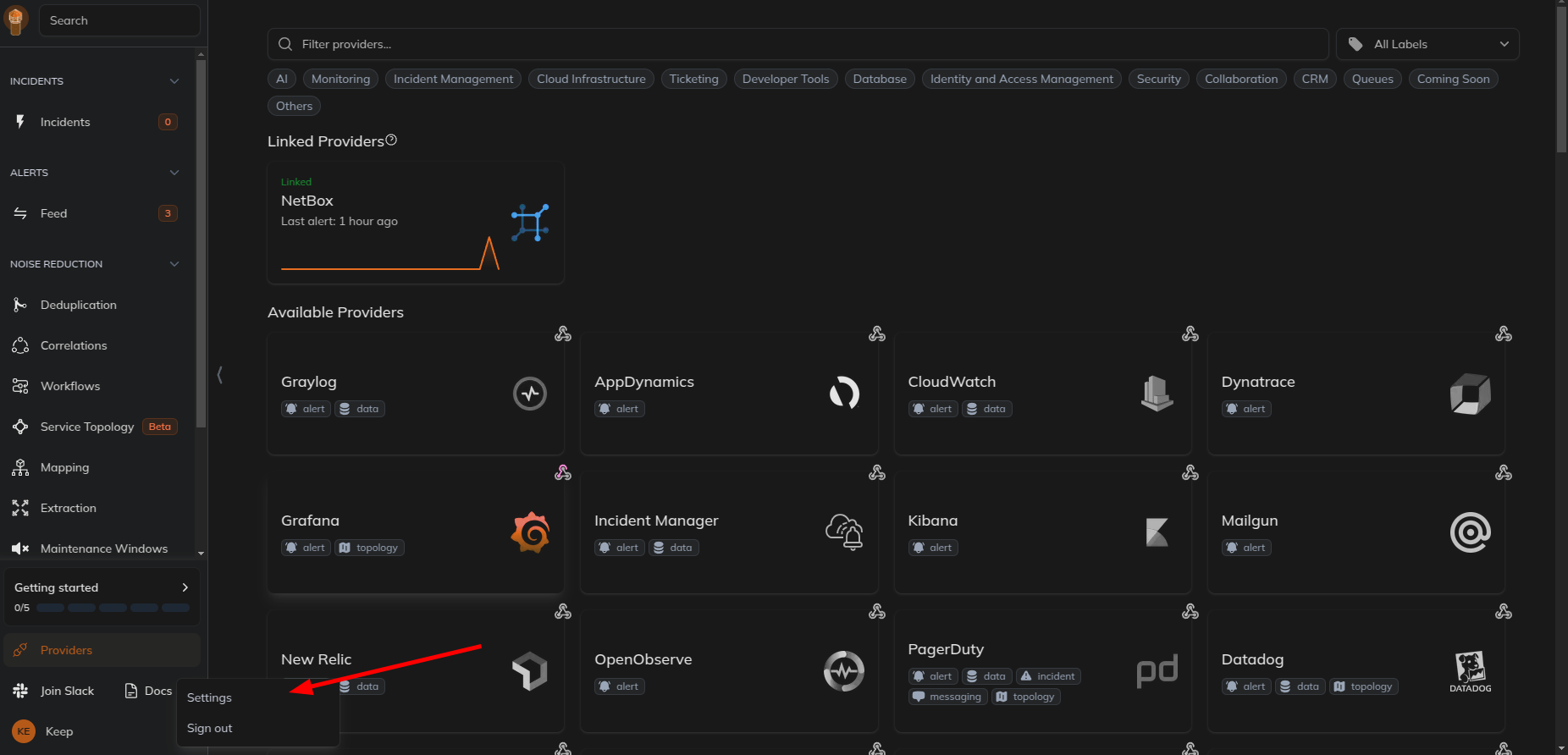Click the Incident Manager bell icon
This screenshot has width=1568, height=755.
pyautogui.click(x=844, y=532)
